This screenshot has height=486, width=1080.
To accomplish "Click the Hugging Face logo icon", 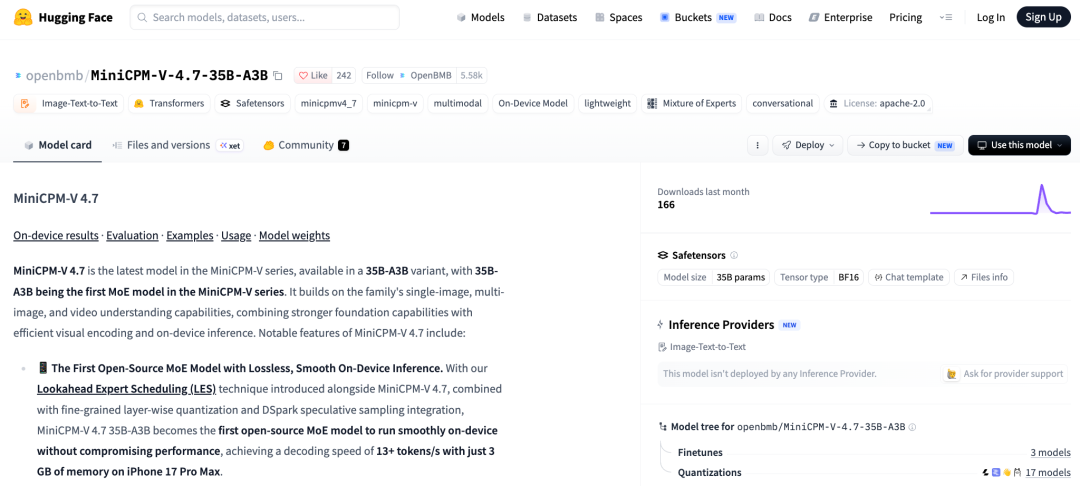I will 25,17.
